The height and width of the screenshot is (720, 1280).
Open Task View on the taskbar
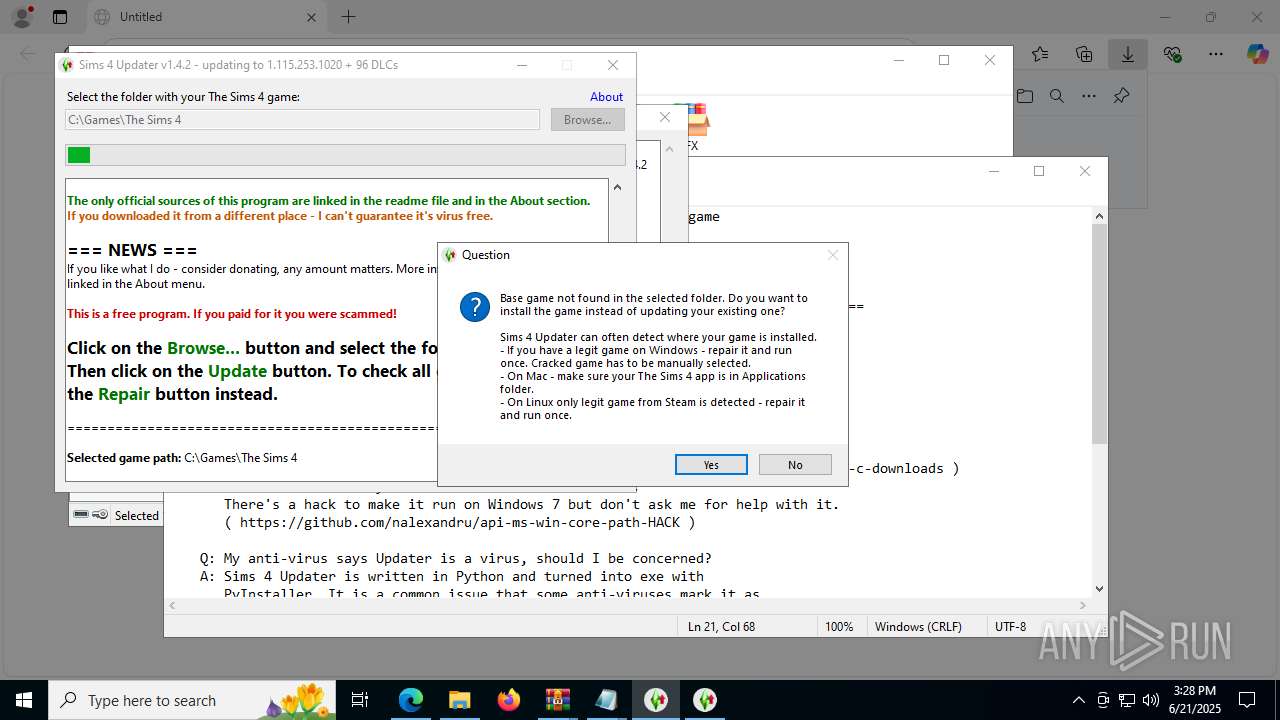[x=361, y=700]
